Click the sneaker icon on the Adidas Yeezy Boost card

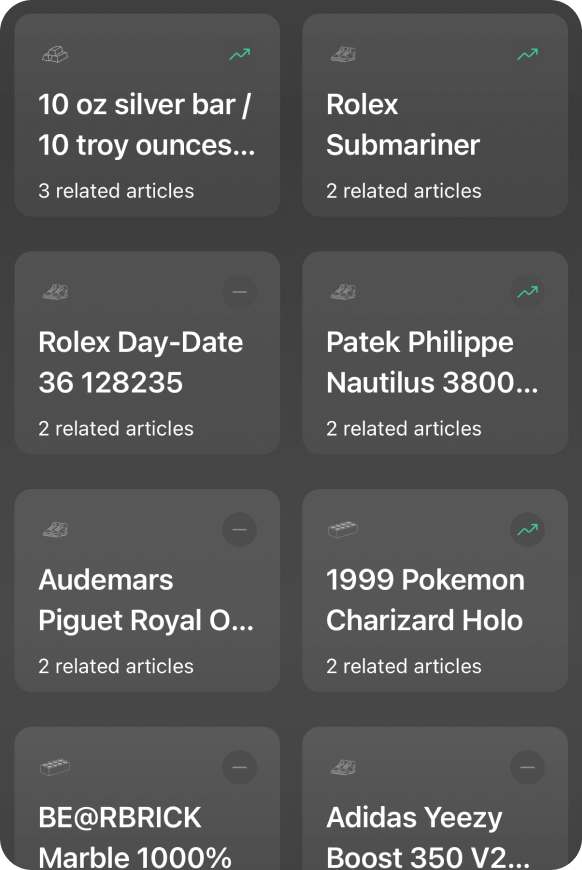point(343,768)
